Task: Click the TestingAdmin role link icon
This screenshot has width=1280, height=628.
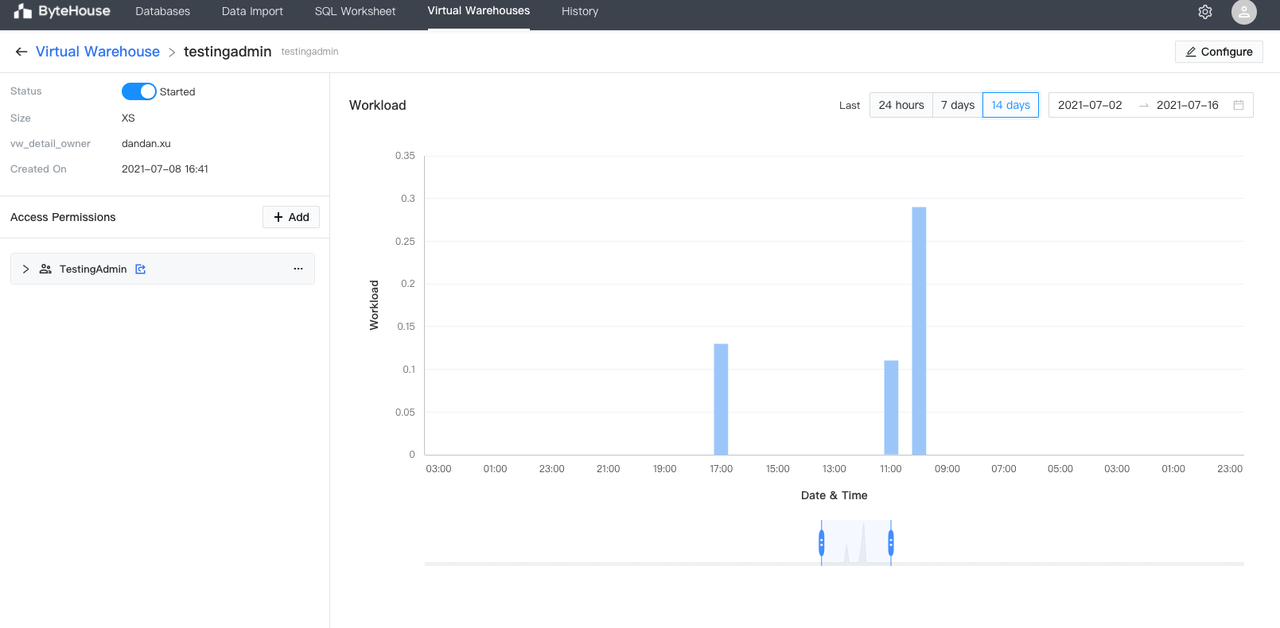Action: [x=141, y=269]
